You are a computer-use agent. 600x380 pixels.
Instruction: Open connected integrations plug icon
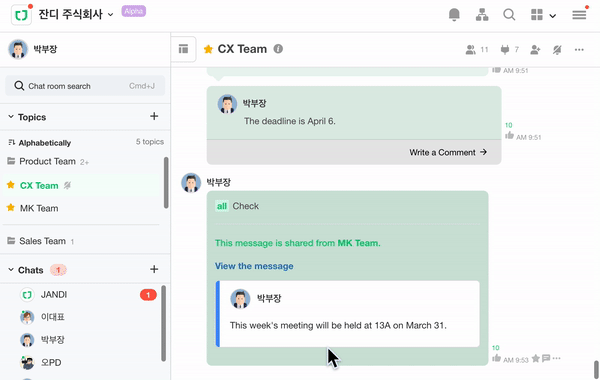(505, 49)
